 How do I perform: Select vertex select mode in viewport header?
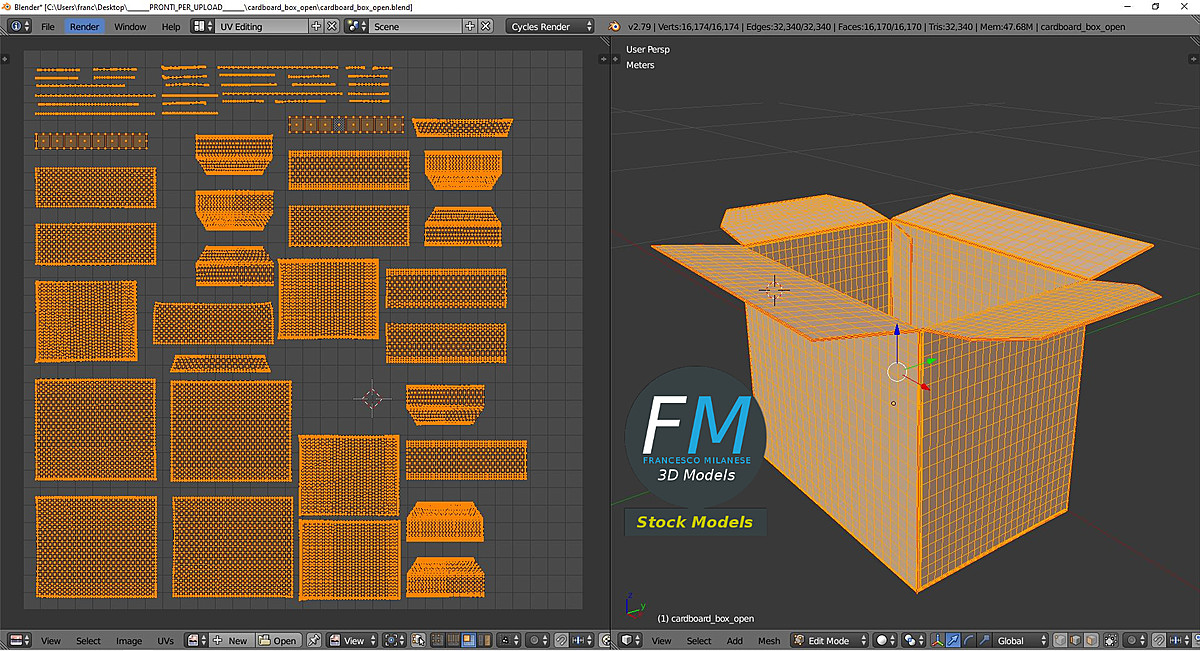point(1059,643)
